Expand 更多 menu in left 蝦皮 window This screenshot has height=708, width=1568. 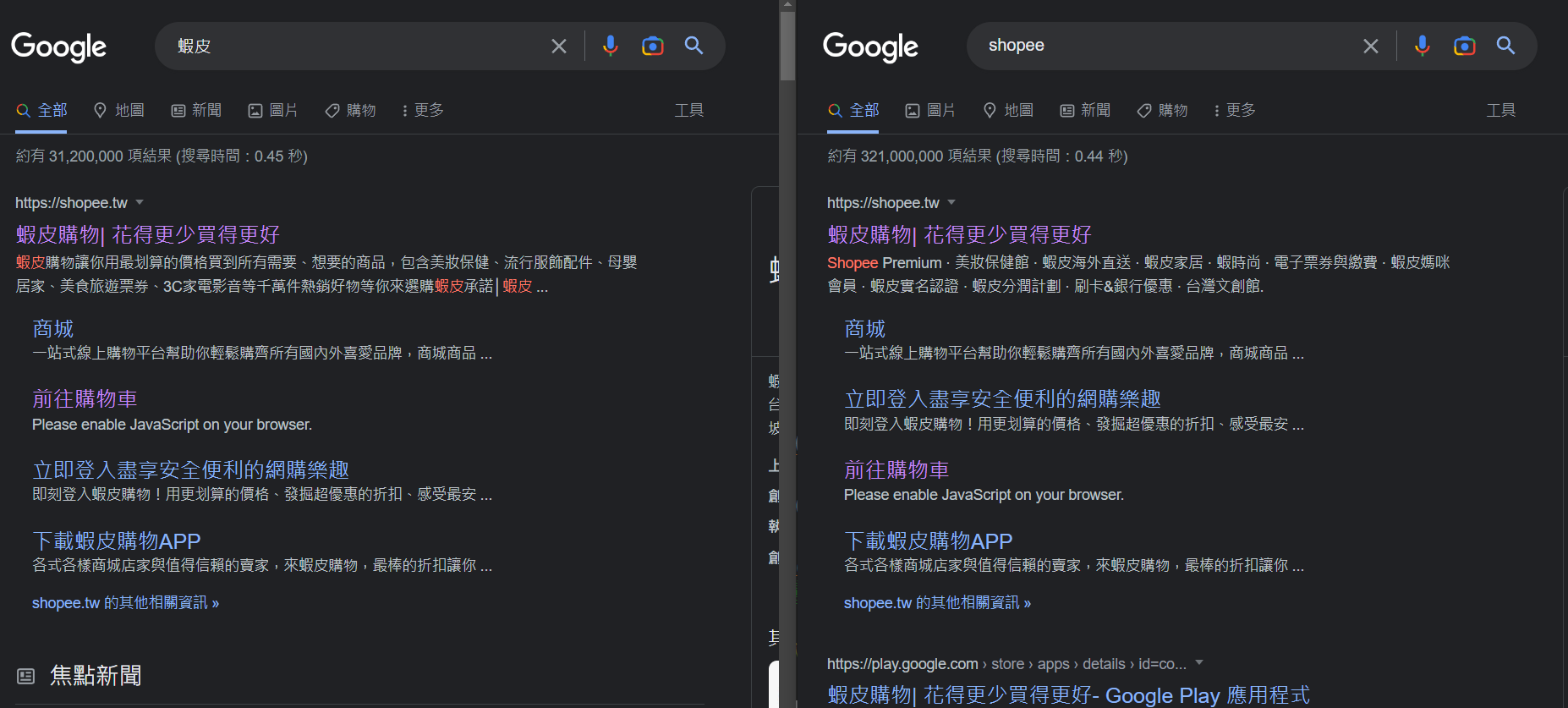pos(423,110)
